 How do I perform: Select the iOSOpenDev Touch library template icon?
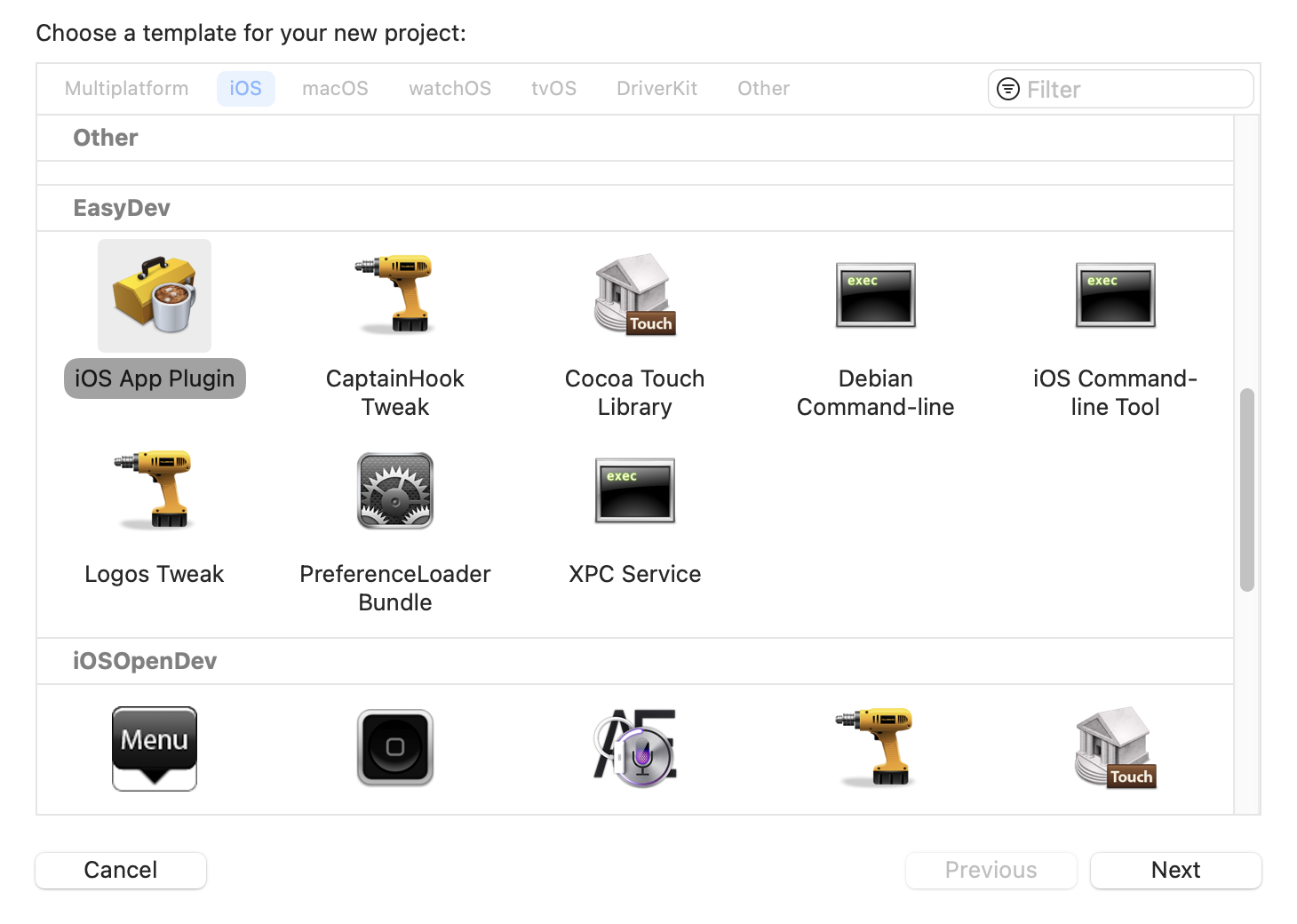(x=1116, y=747)
